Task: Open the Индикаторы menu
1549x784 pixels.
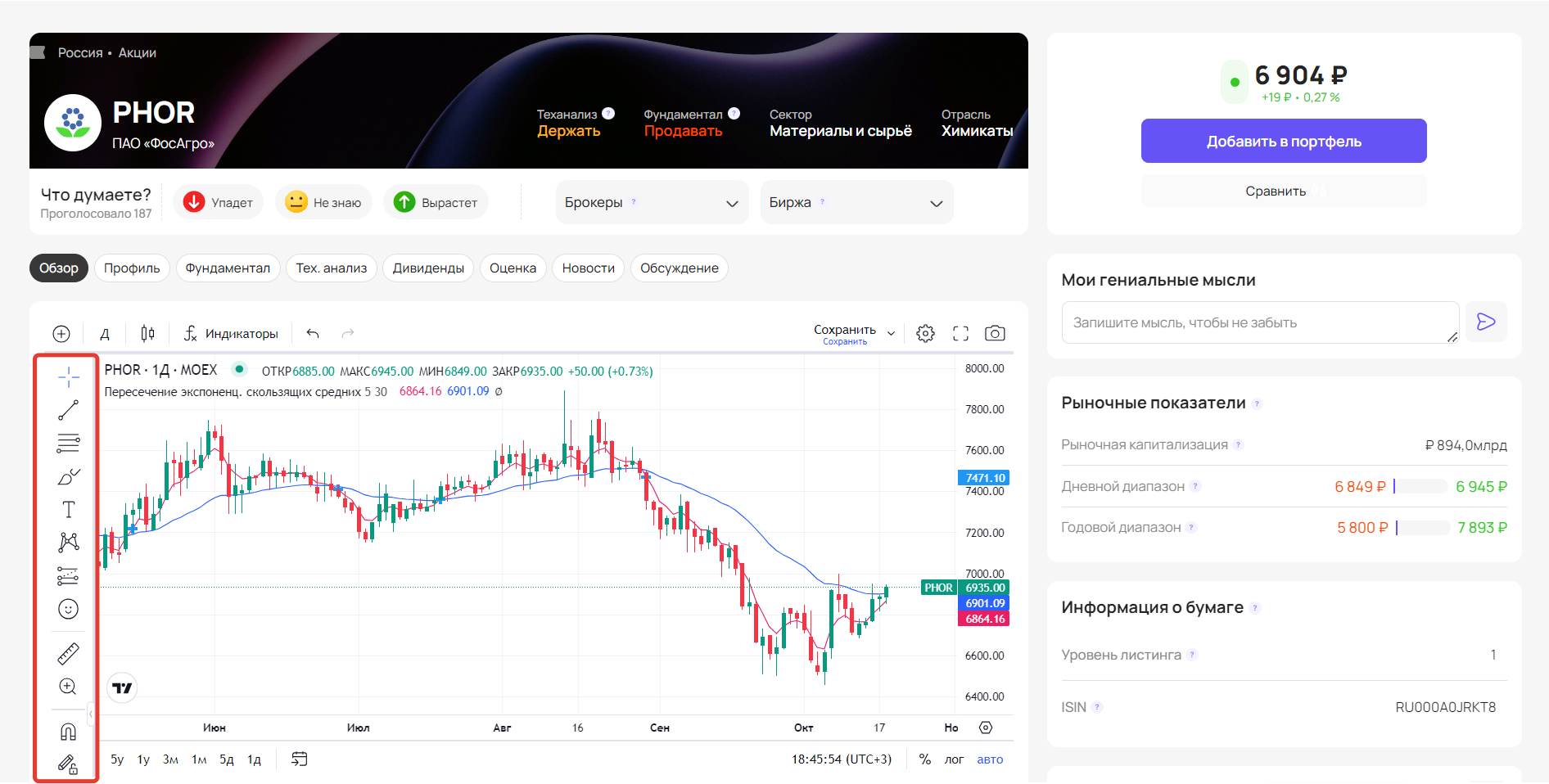Action: pyautogui.click(x=231, y=333)
